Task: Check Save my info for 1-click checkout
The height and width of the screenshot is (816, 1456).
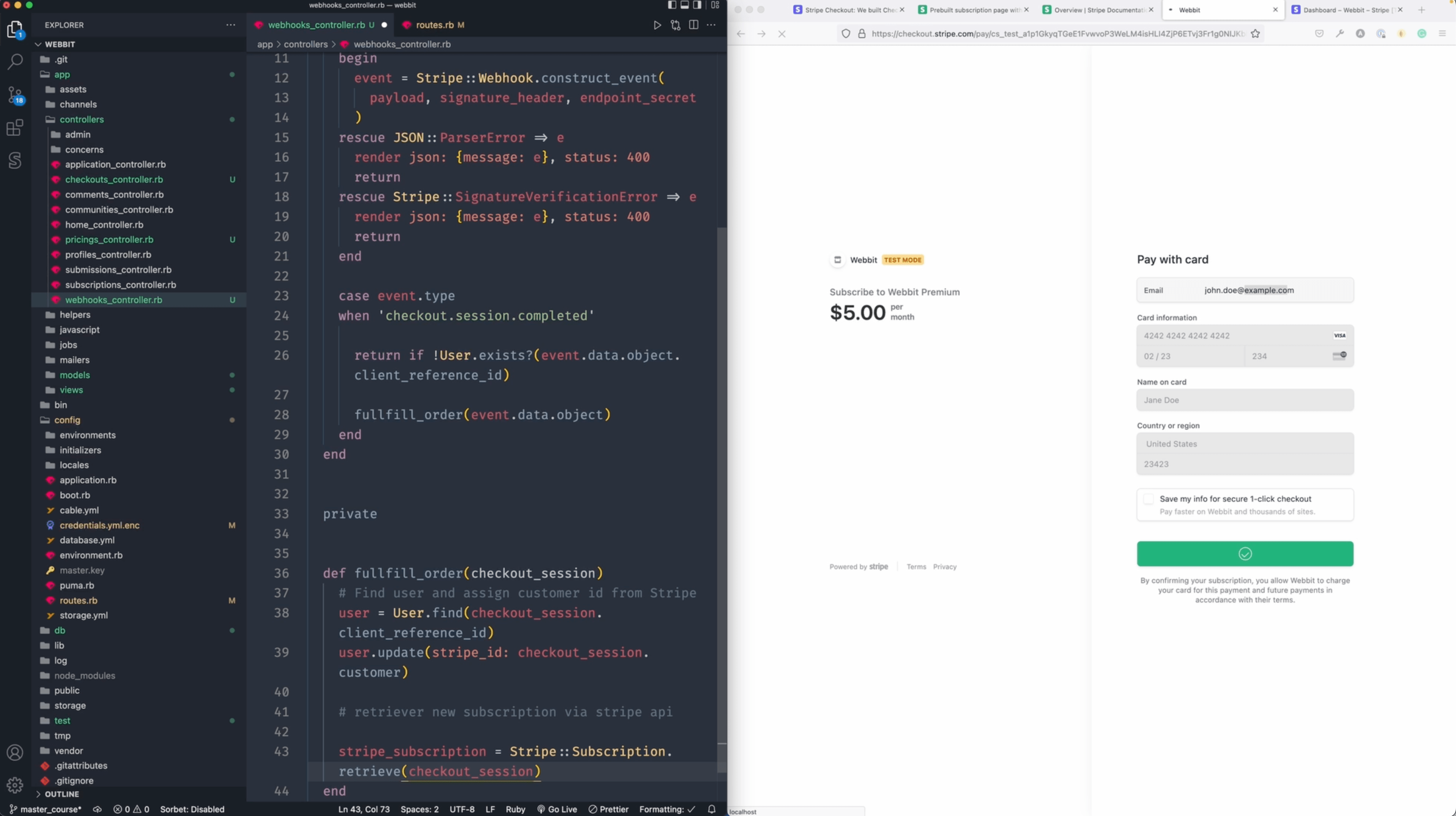Action: point(1148,499)
